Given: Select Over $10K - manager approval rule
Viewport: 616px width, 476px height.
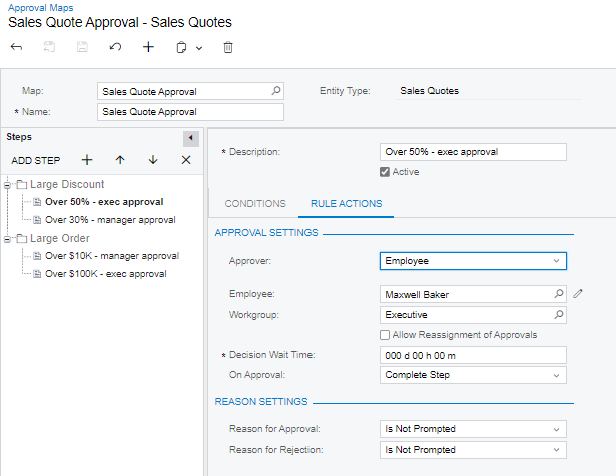Looking at the screenshot, I should [112, 256].
